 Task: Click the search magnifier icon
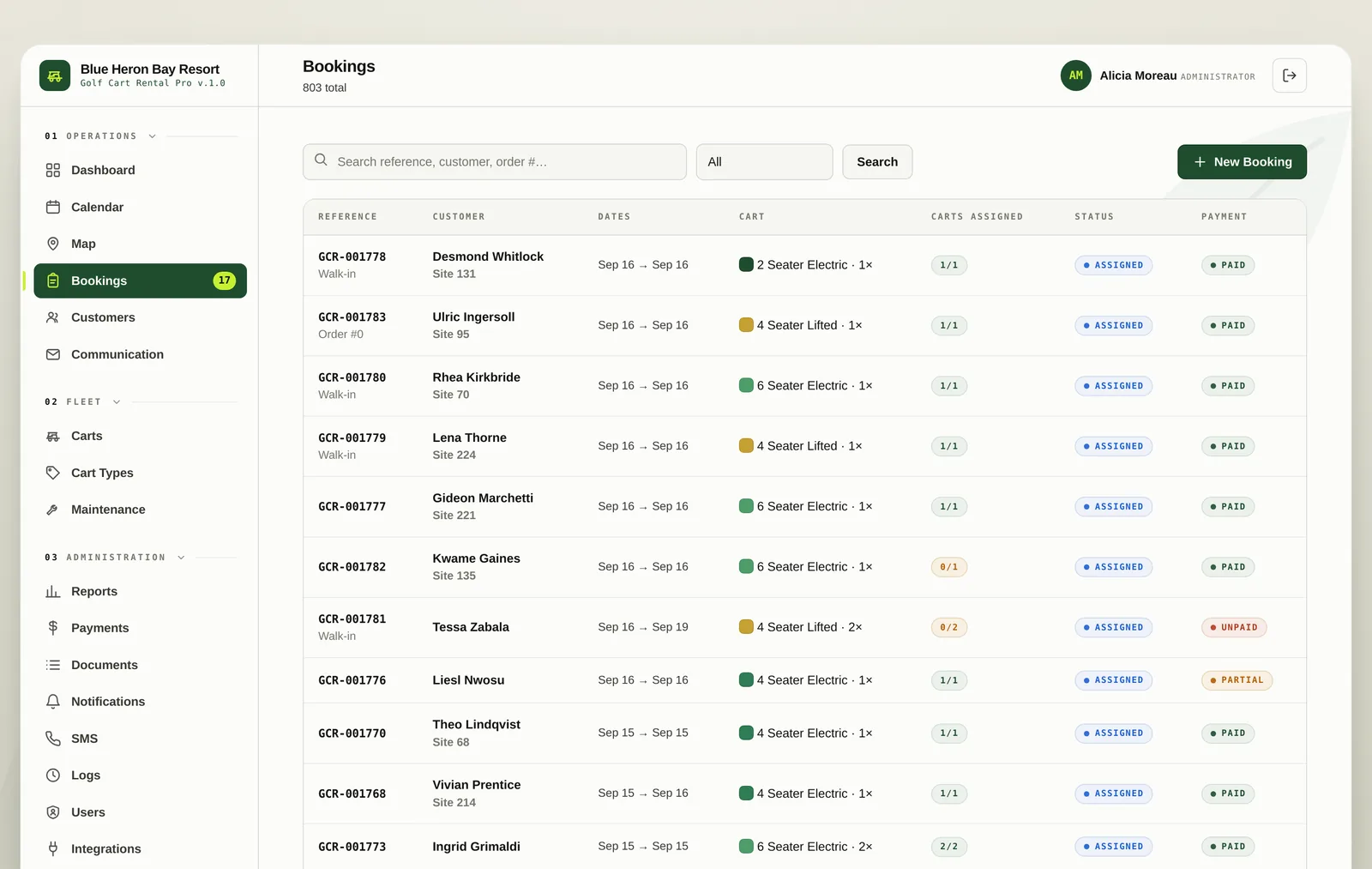pos(321,160)
